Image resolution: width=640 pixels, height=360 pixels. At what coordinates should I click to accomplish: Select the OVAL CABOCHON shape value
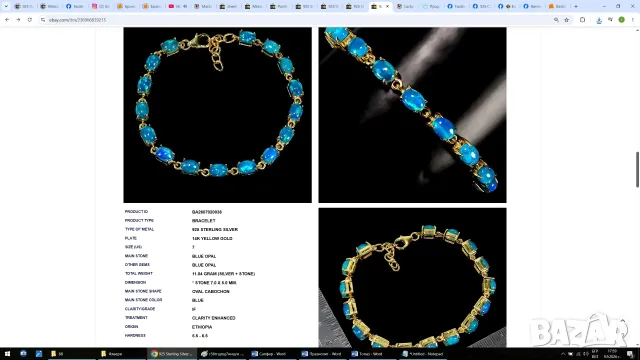(x=211, y=291)
